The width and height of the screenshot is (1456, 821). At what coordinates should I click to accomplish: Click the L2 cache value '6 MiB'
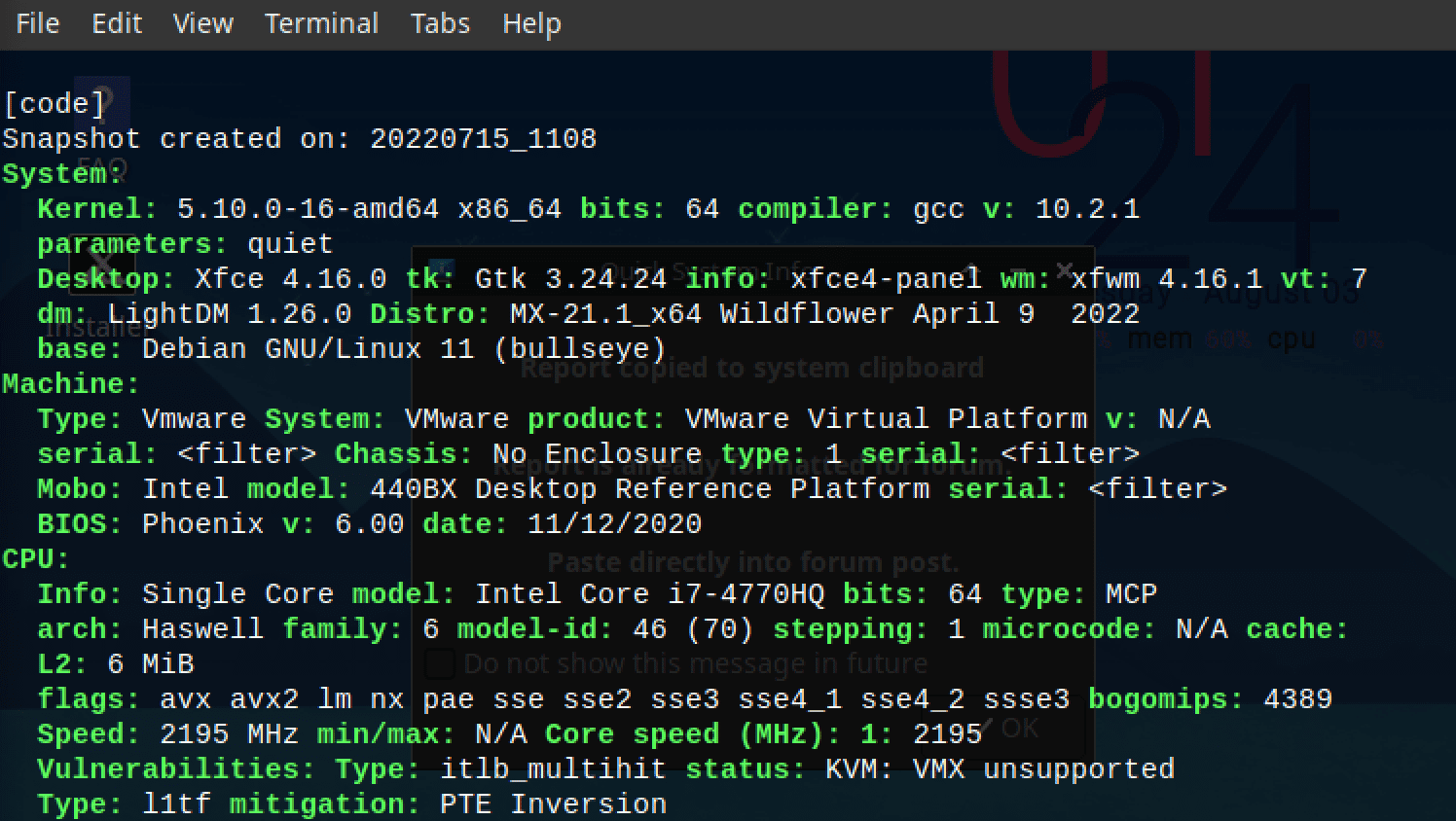tap(151, 664)
